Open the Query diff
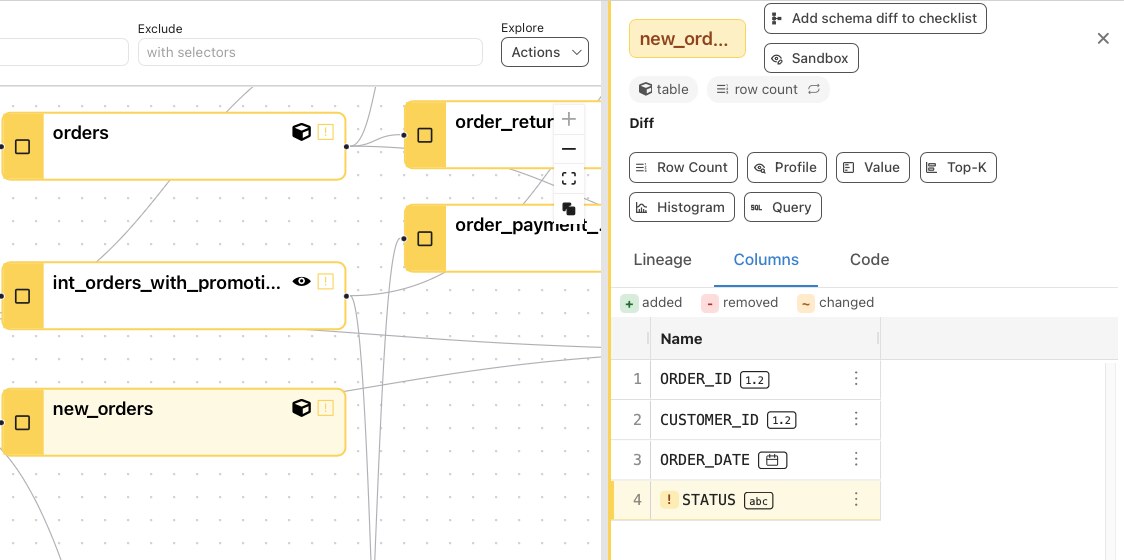 [783, 207]
